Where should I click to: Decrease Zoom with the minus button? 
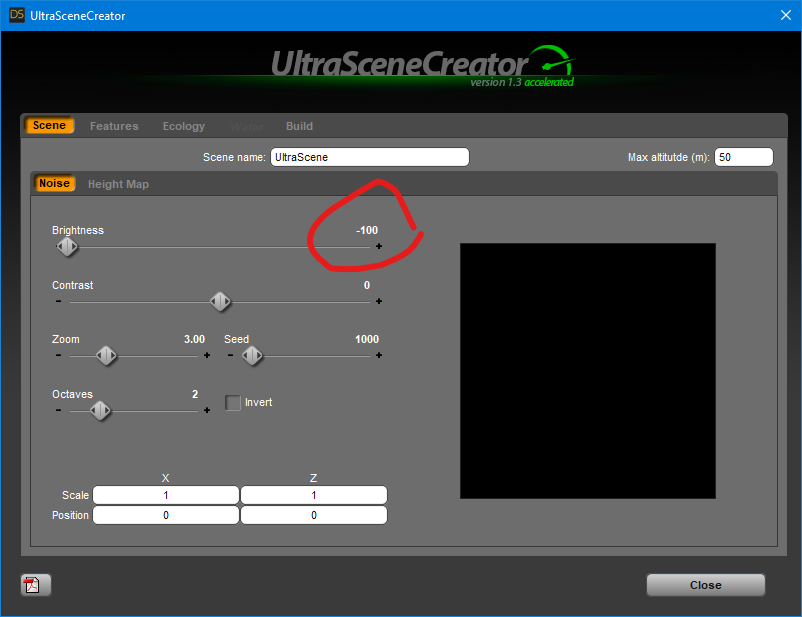pos(58,355)
